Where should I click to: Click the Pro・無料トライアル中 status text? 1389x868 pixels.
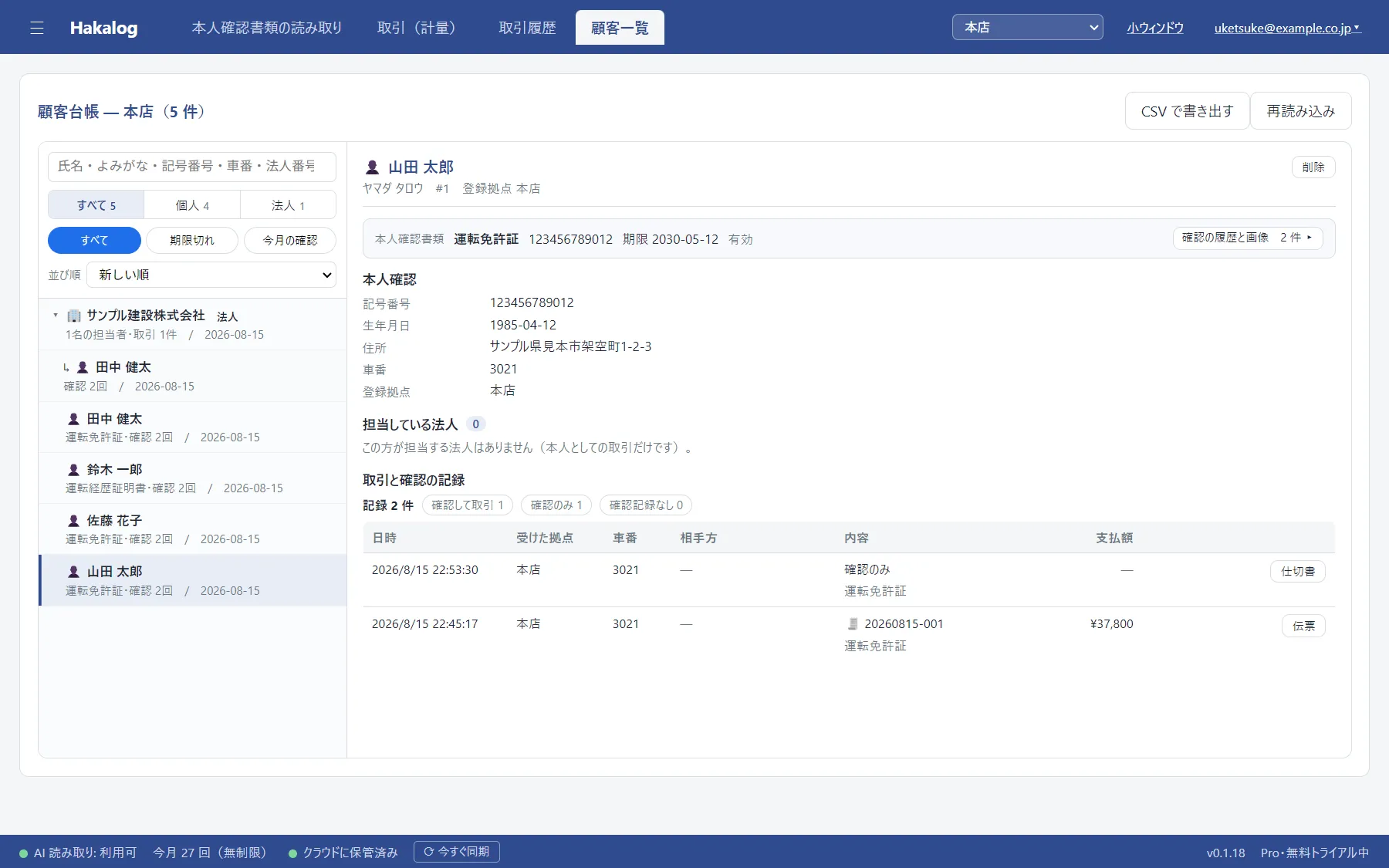pos(1315,853)
